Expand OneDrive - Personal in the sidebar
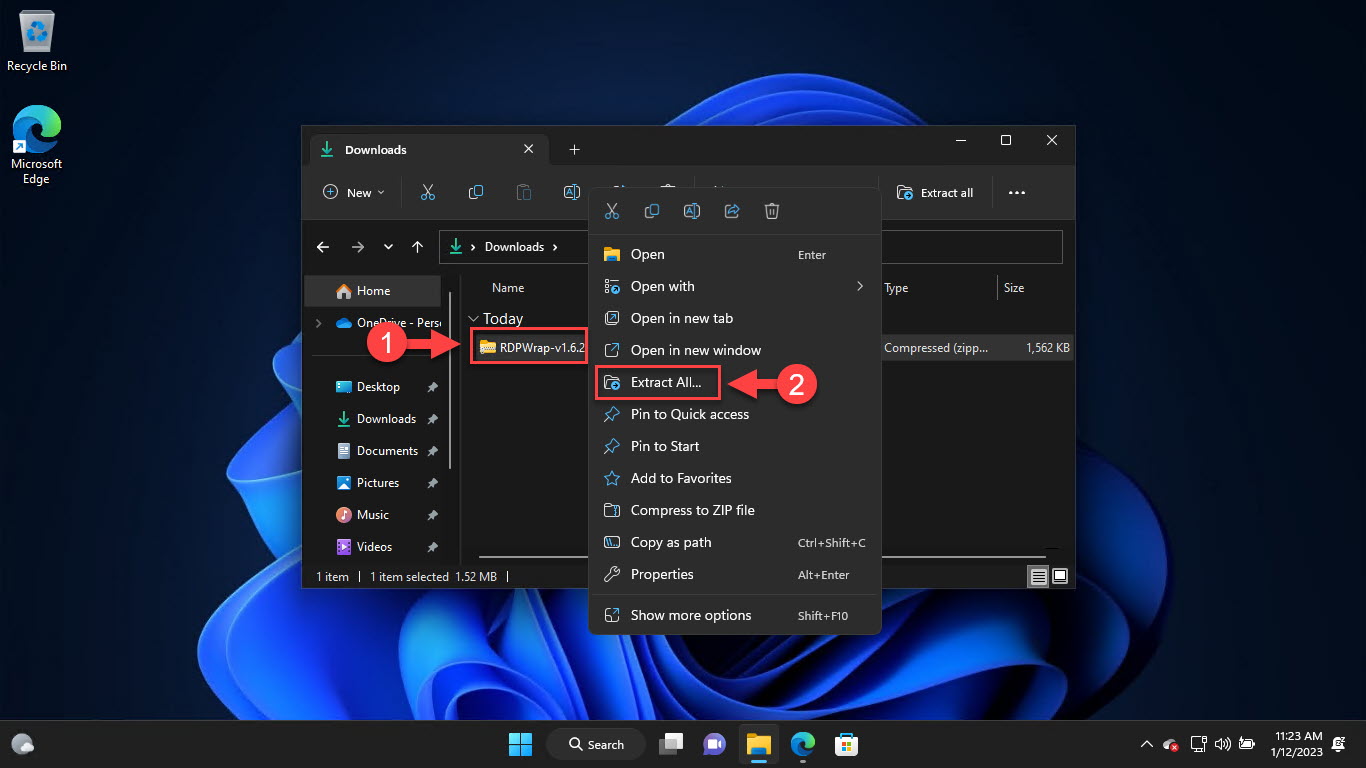The image size is (1366, 768). click(320, 323)
